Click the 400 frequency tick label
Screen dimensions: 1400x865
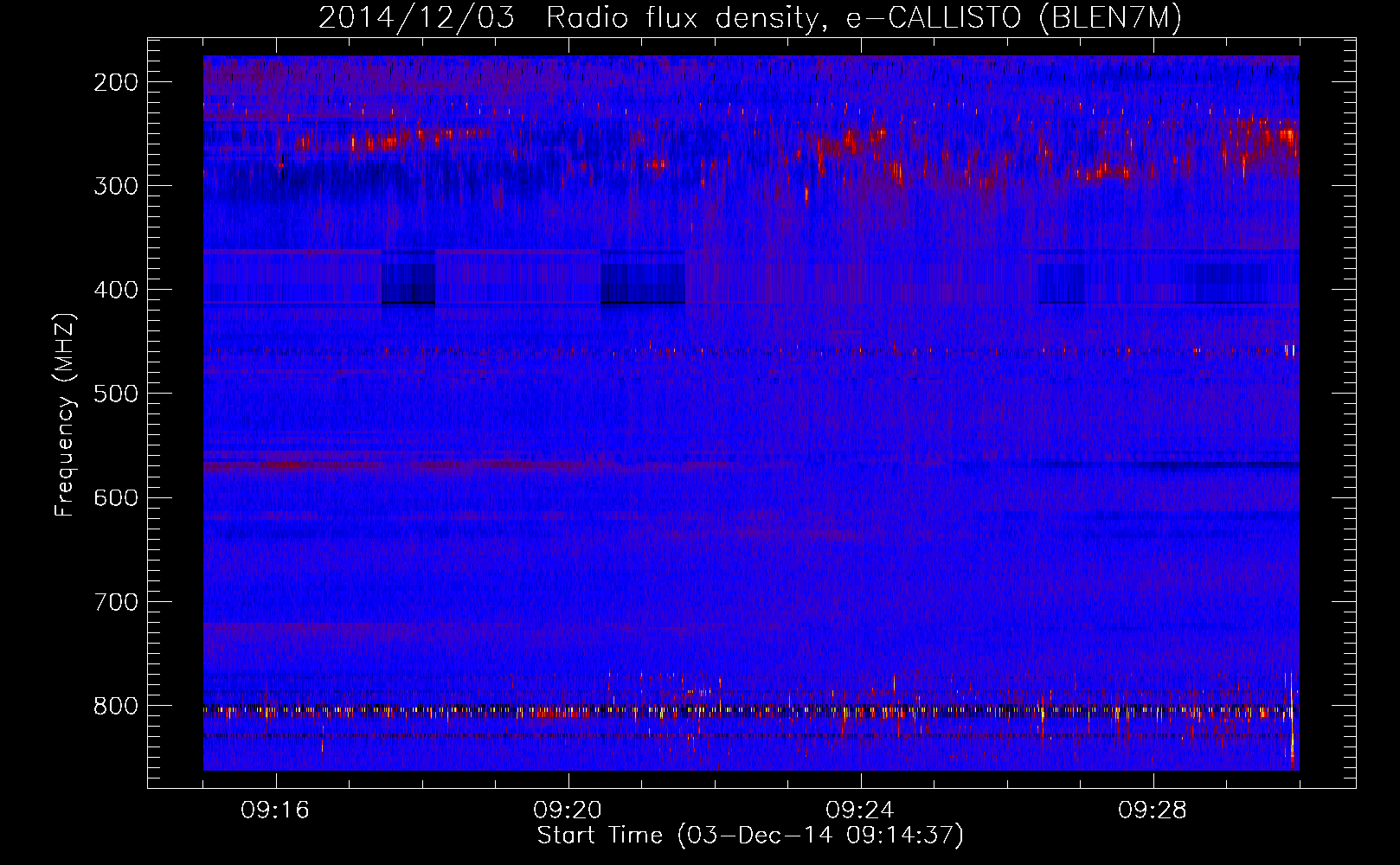pyautogui.click(x=116, y=290)
